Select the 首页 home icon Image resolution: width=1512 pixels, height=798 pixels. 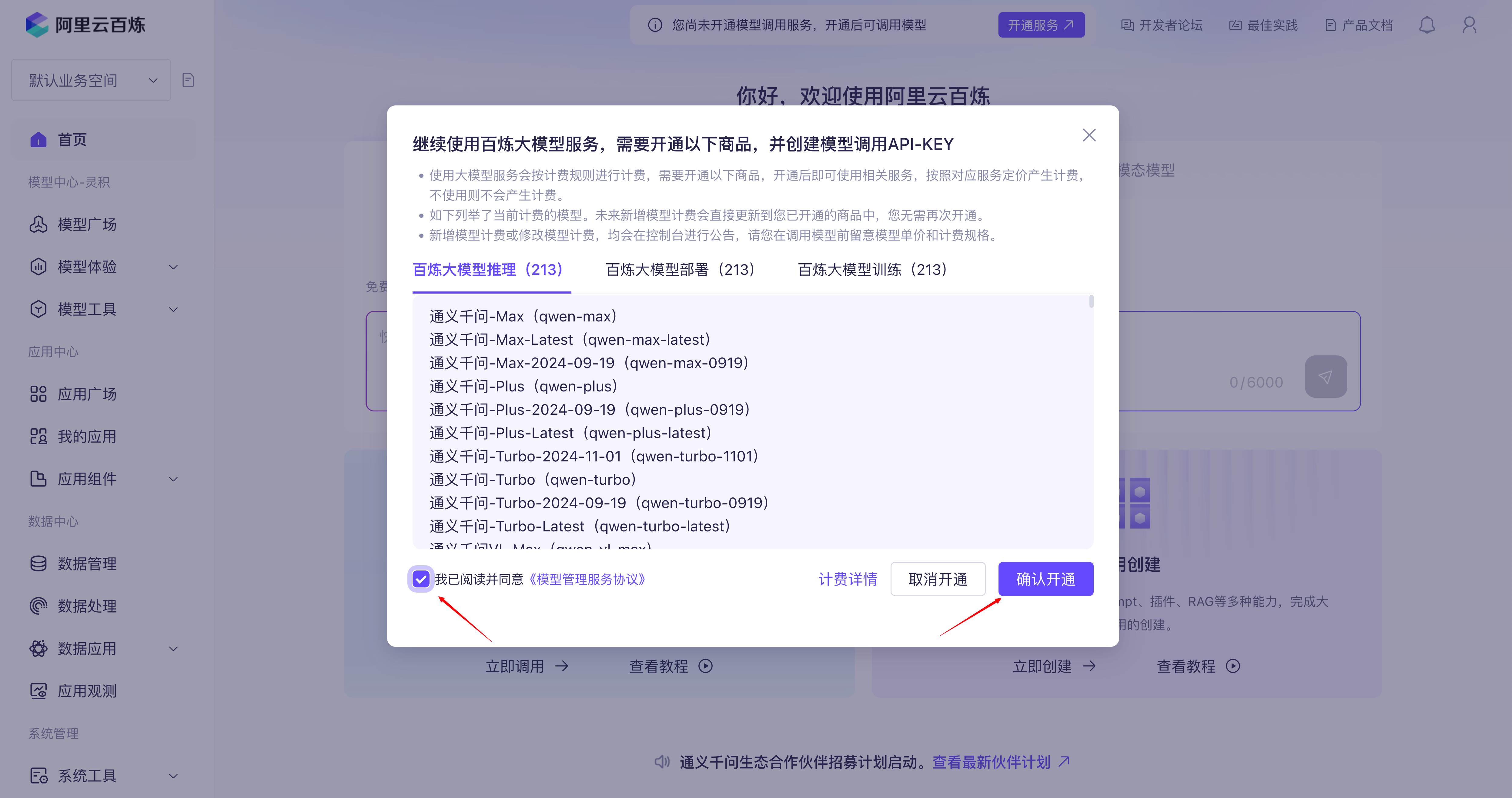coord(38,140)
